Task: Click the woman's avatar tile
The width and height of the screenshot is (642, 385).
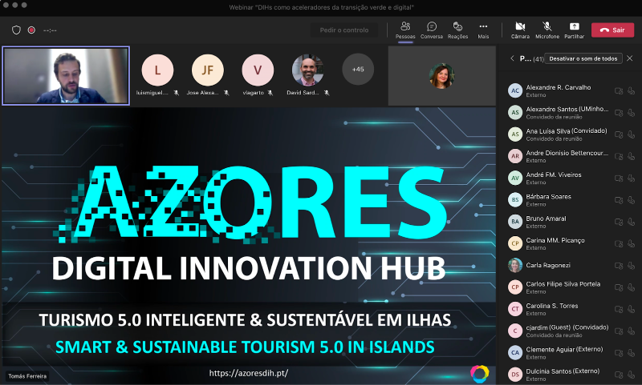Action: [x=441, y=76]
